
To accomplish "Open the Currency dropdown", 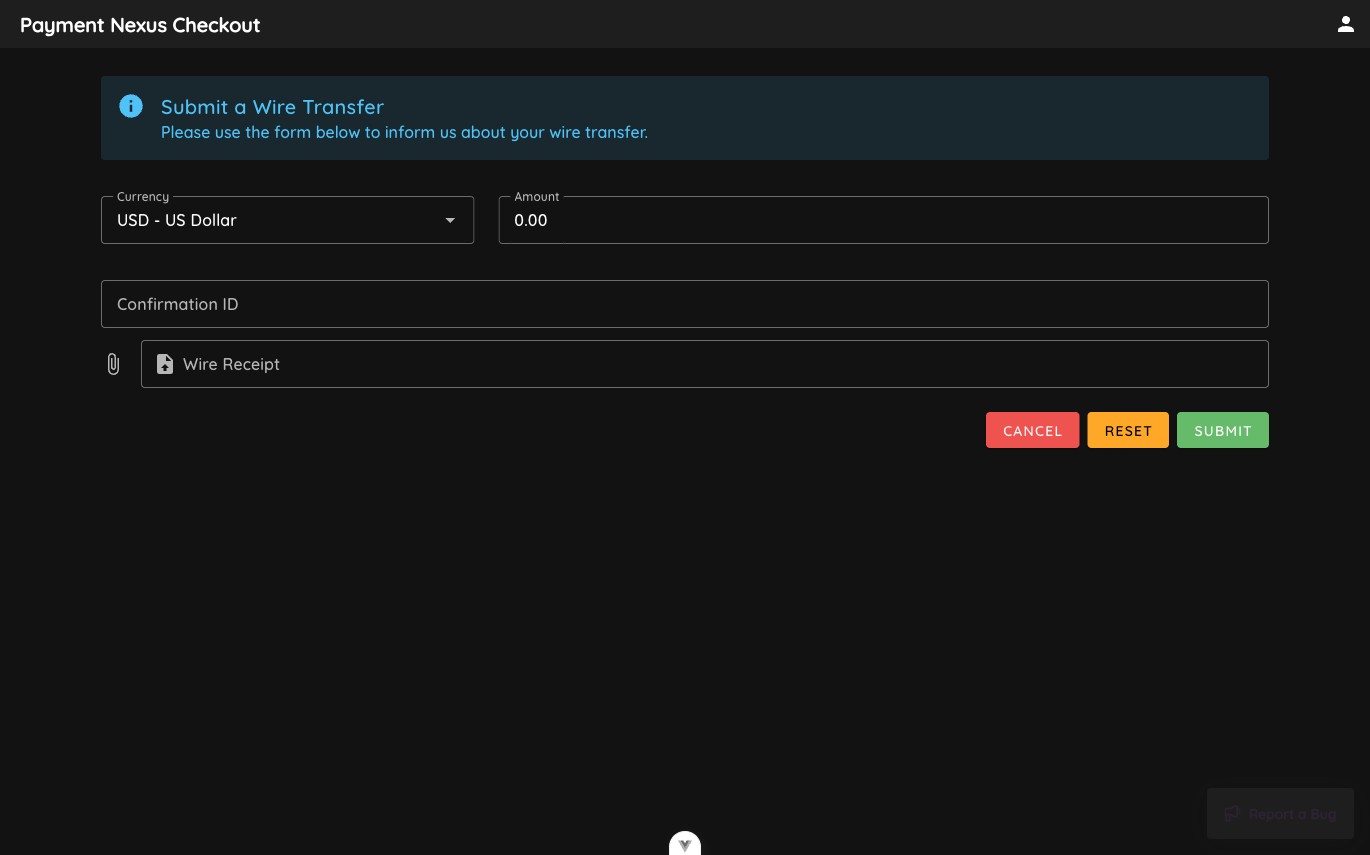I will point(287,220).
